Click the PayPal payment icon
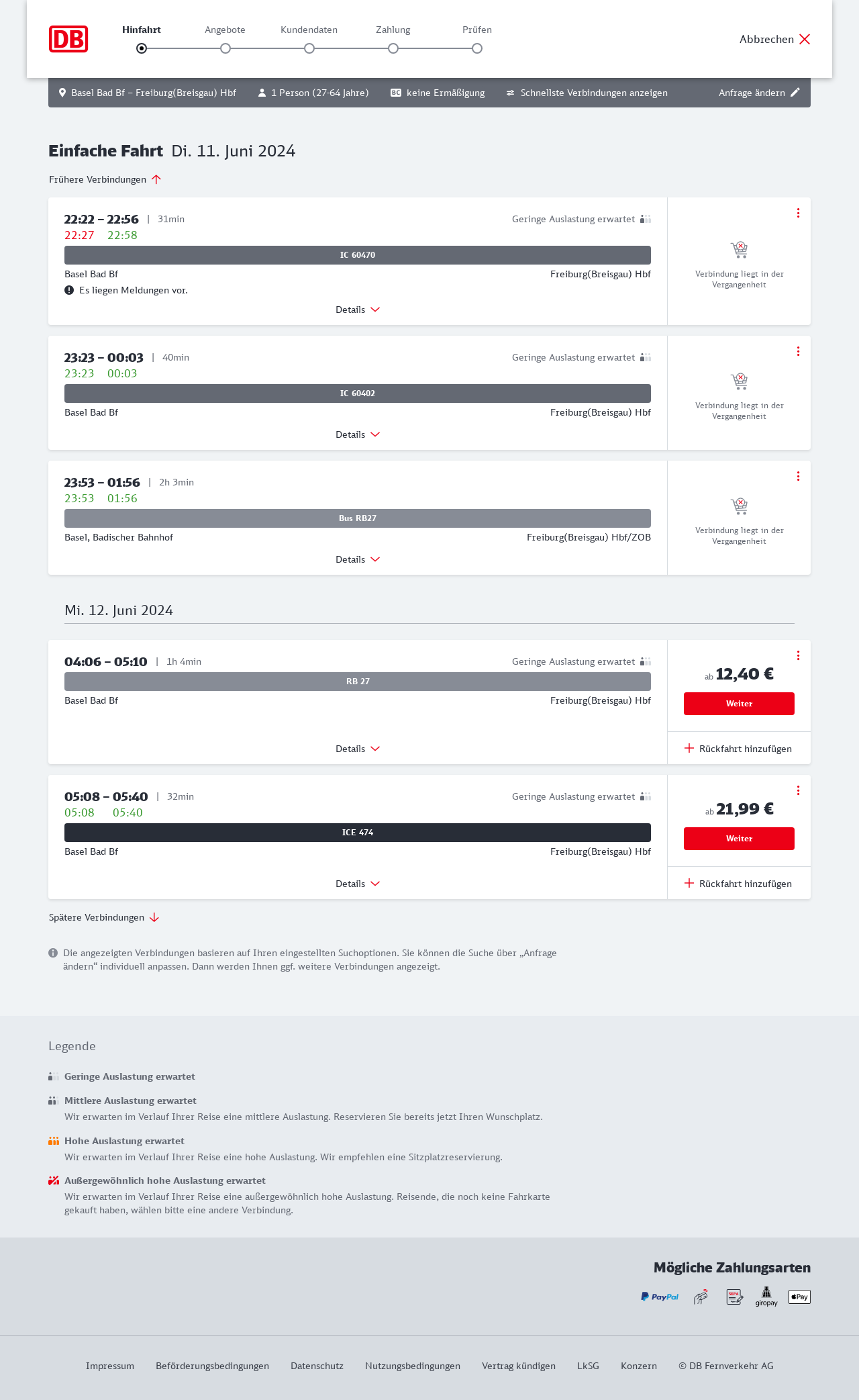Screen dimensions: 859x1400 click(x=660, y=1297)
